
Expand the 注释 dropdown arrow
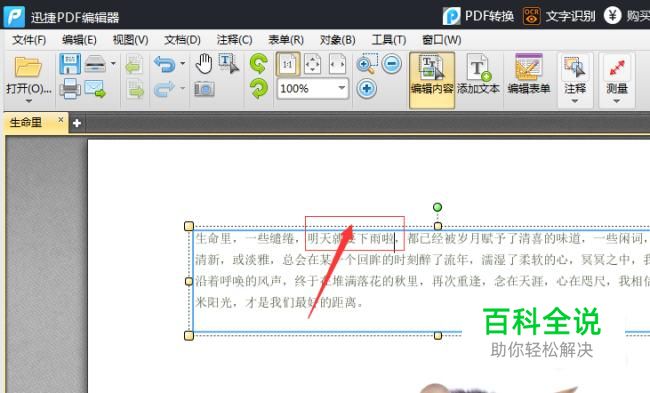click(x=575, y=101)
